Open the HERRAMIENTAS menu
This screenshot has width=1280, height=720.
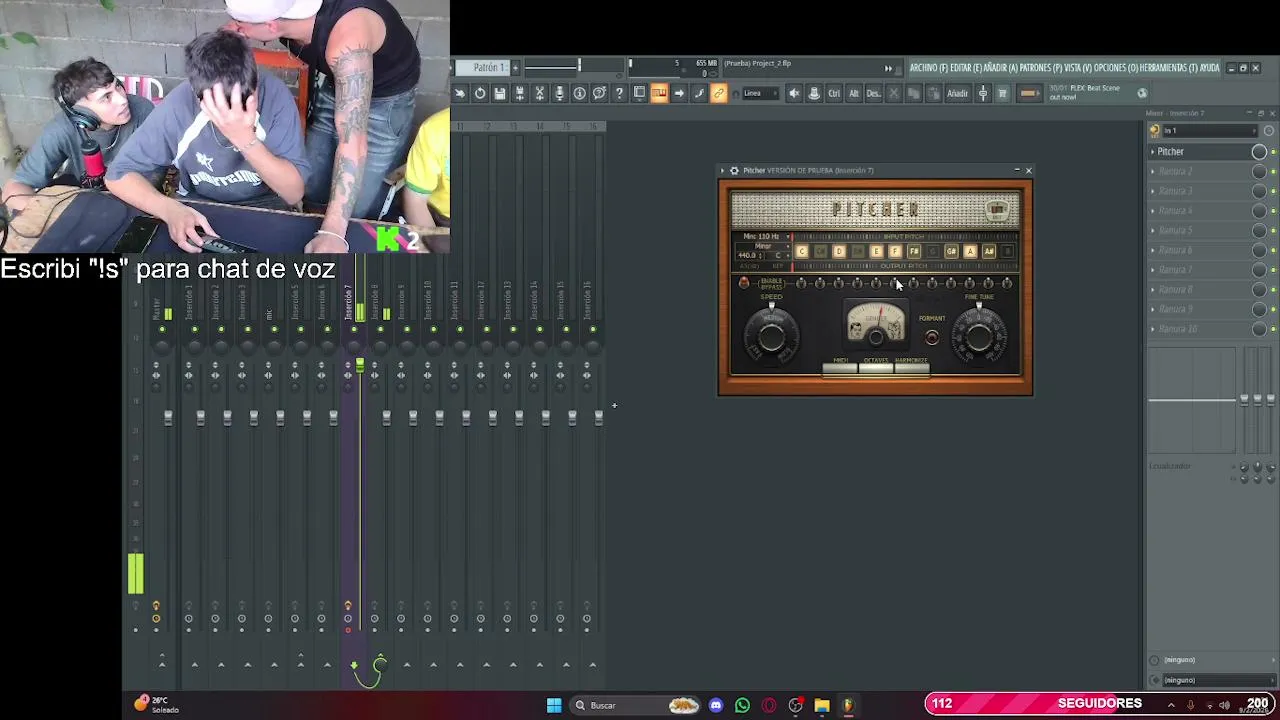(1169, 68)
